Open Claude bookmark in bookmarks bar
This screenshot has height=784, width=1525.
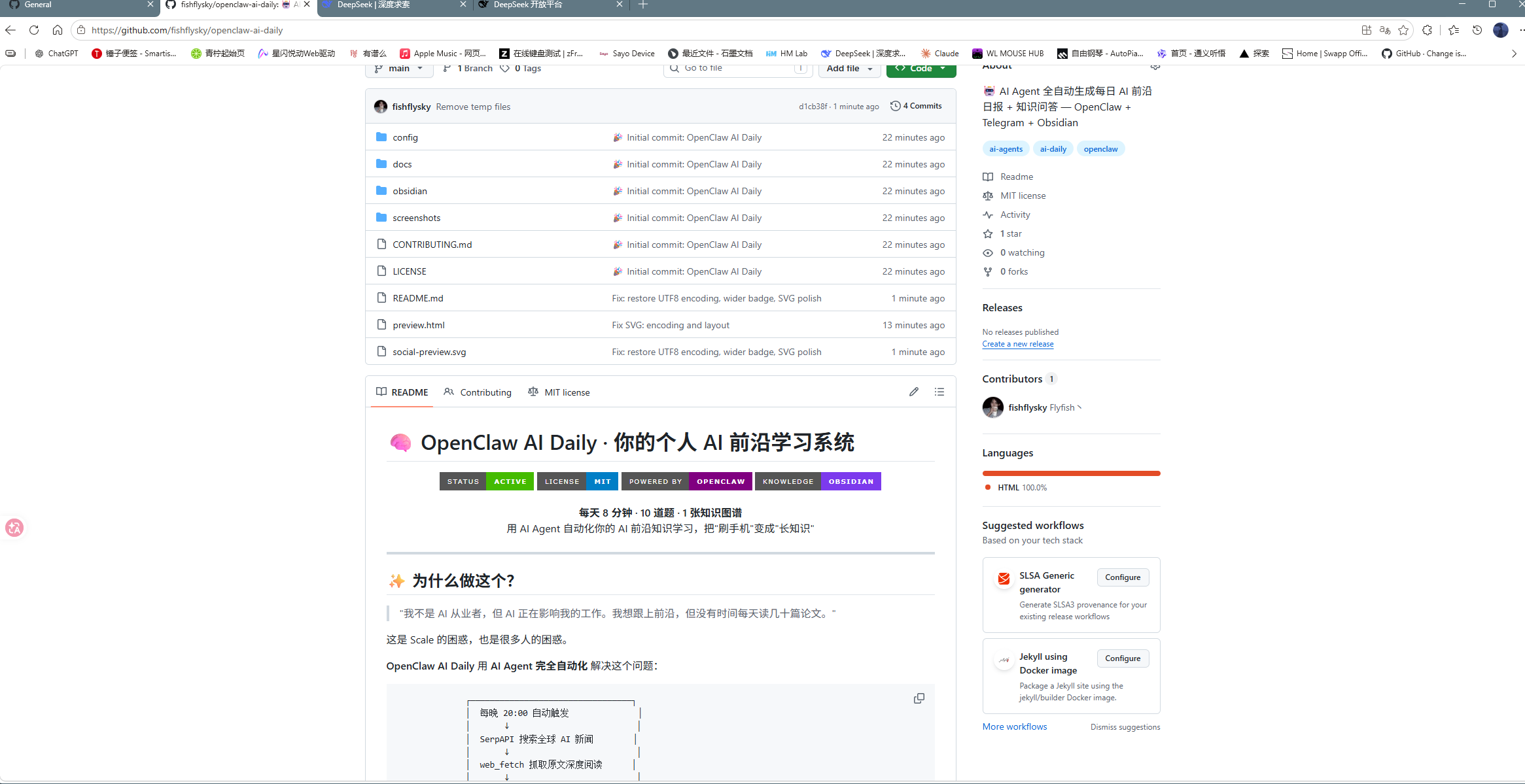pyautogui.click(x=939, y=54)
